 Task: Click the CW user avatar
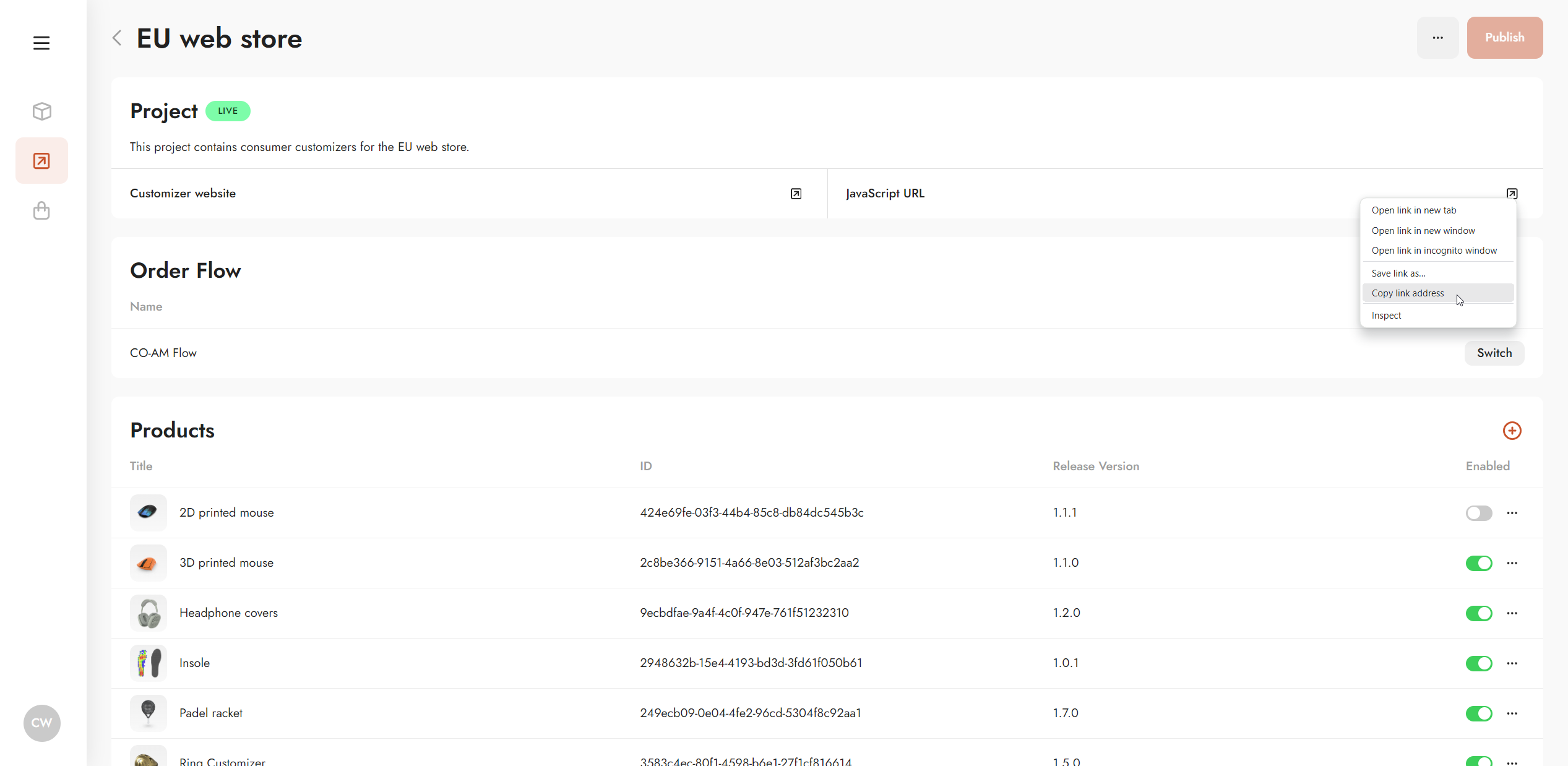pos(41,723)
